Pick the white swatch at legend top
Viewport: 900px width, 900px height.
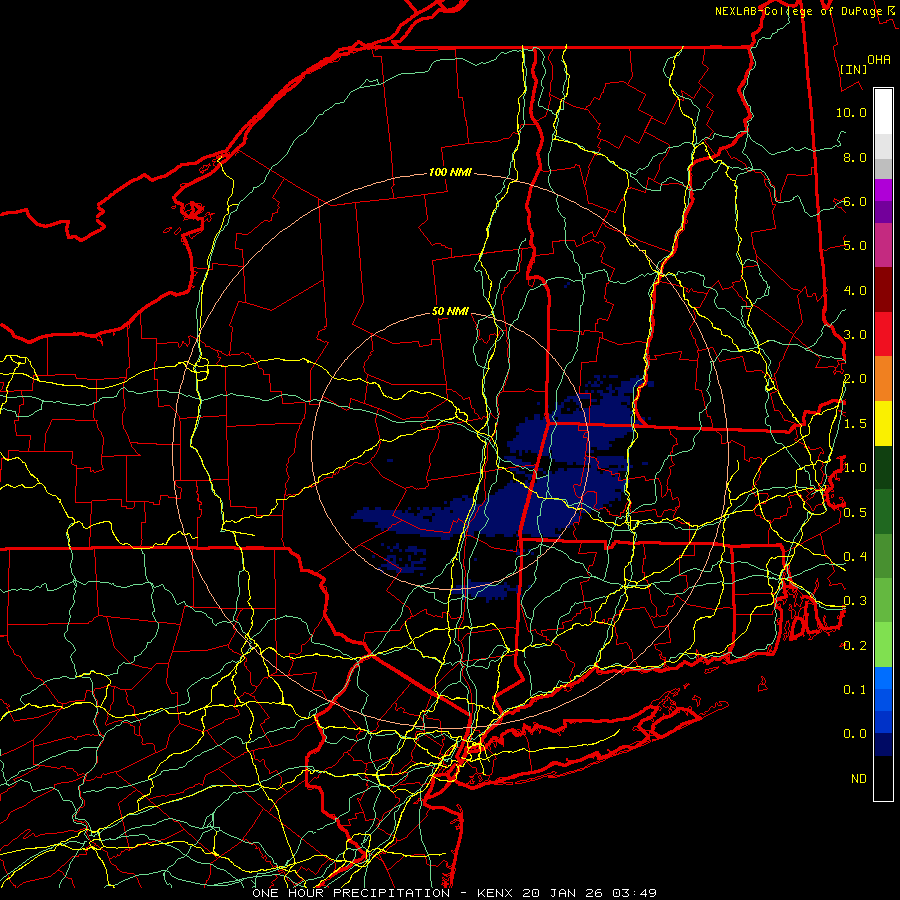(x=883, y=112)
